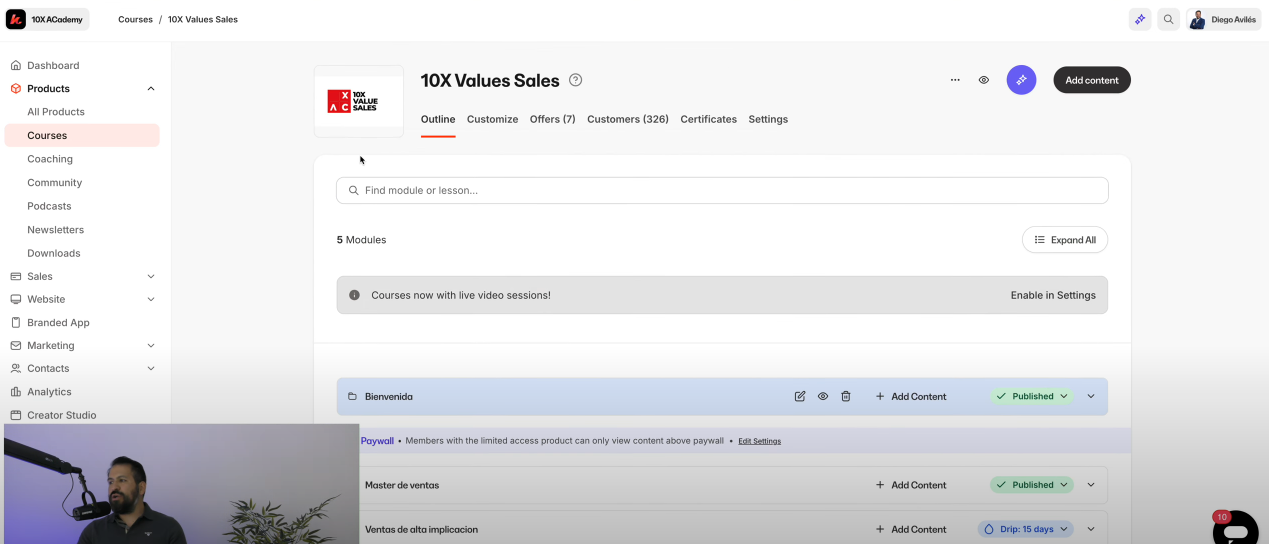Switch to the Outline tab
The width and height of the screenshot is (1269, 544).
coord(438,119)
